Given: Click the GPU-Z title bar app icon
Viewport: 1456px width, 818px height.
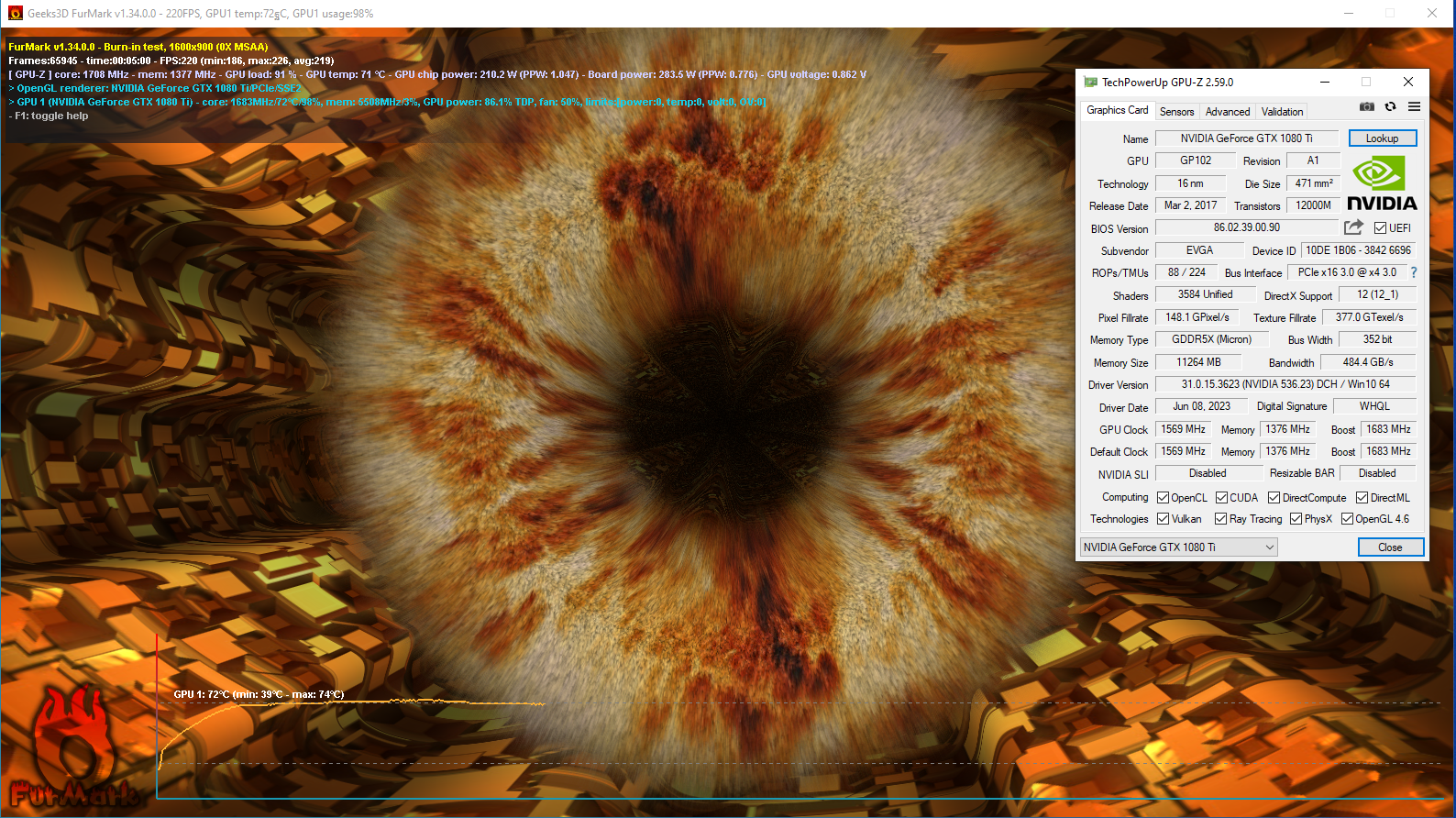Looking at the screenshot, I should (x=1090, y=83).
